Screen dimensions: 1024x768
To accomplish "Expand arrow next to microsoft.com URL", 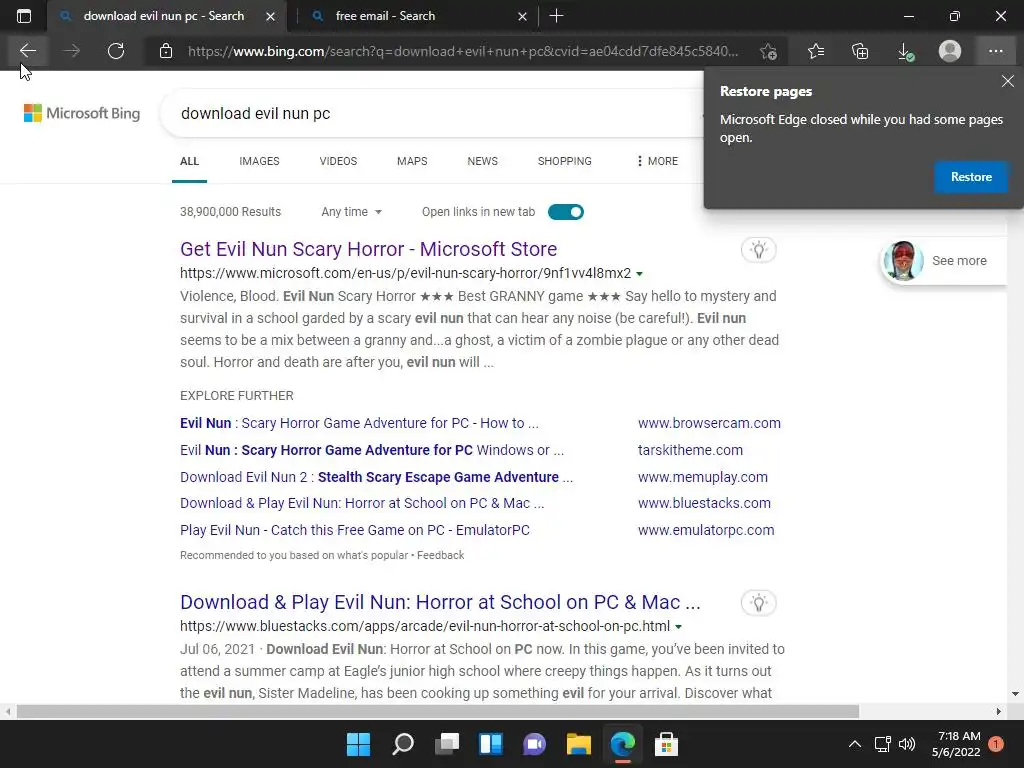I will [x=639, y=274].
